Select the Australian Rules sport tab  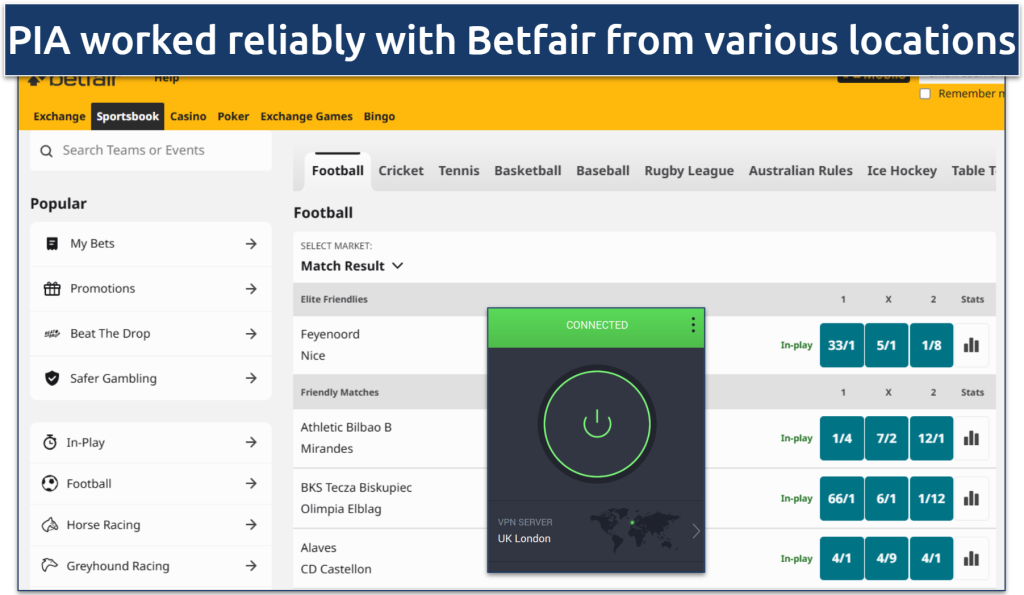click(801, 171)
